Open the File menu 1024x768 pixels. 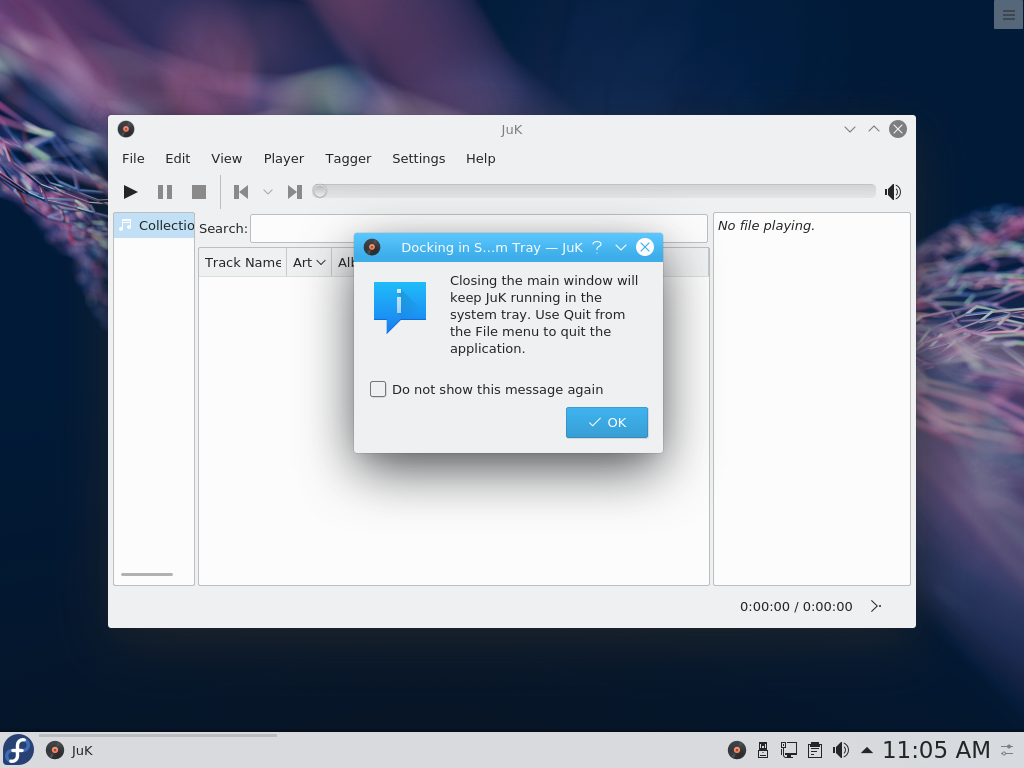133,159
